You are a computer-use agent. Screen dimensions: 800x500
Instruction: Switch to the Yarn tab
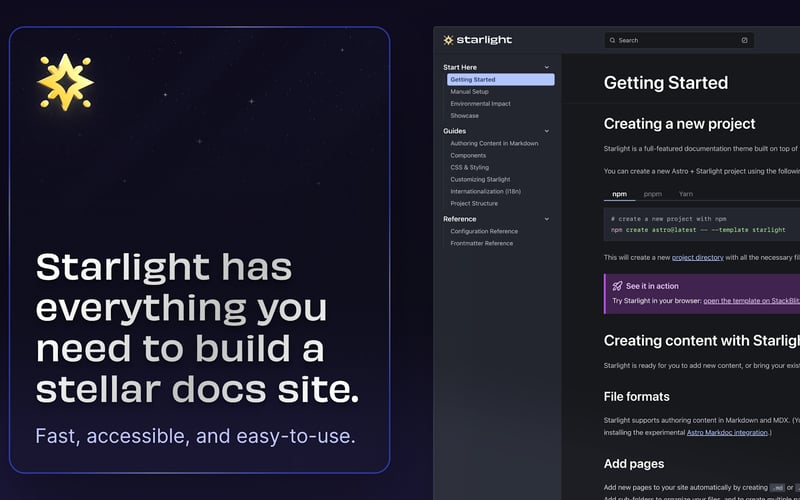click(686, 194)
